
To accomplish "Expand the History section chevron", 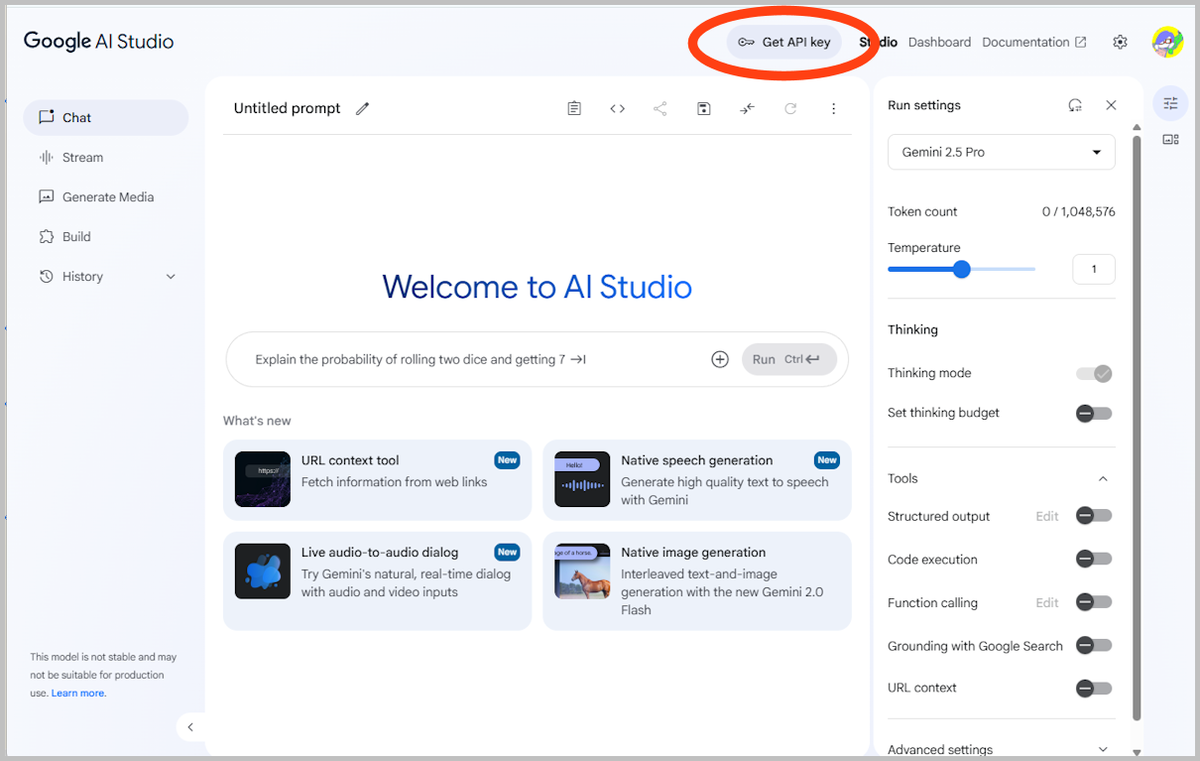I will 170,277.
